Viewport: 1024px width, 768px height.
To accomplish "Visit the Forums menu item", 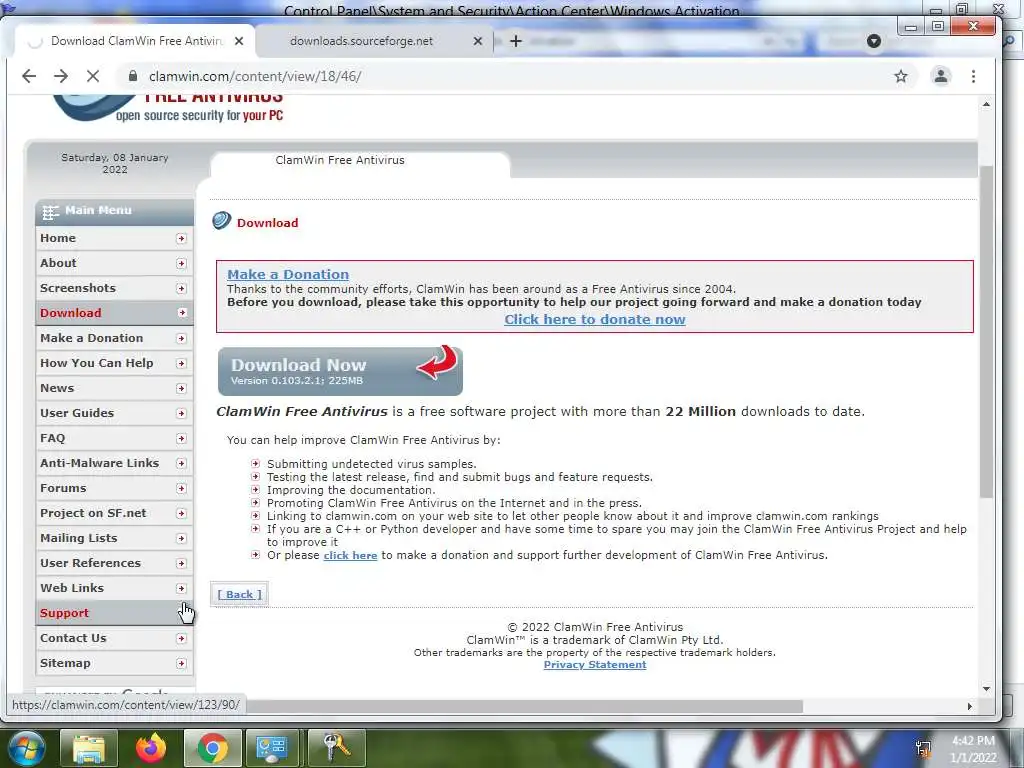I will (x=114, y=488).
